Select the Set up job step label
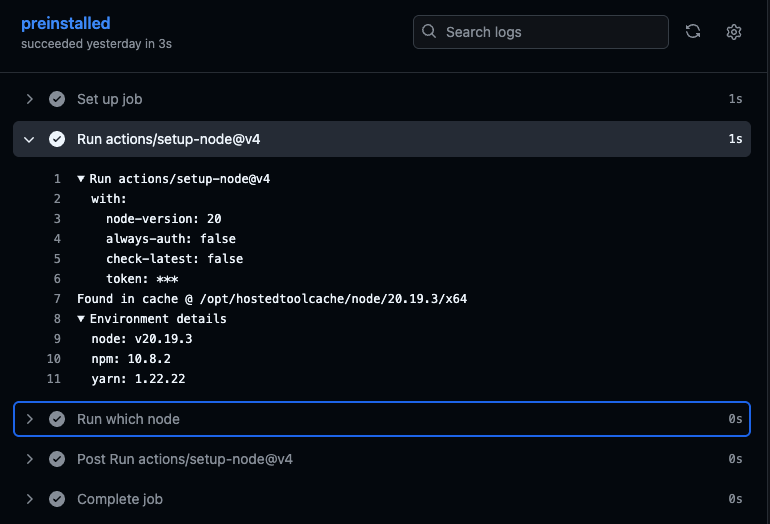770x524 pixels. (x=110, y=99)
